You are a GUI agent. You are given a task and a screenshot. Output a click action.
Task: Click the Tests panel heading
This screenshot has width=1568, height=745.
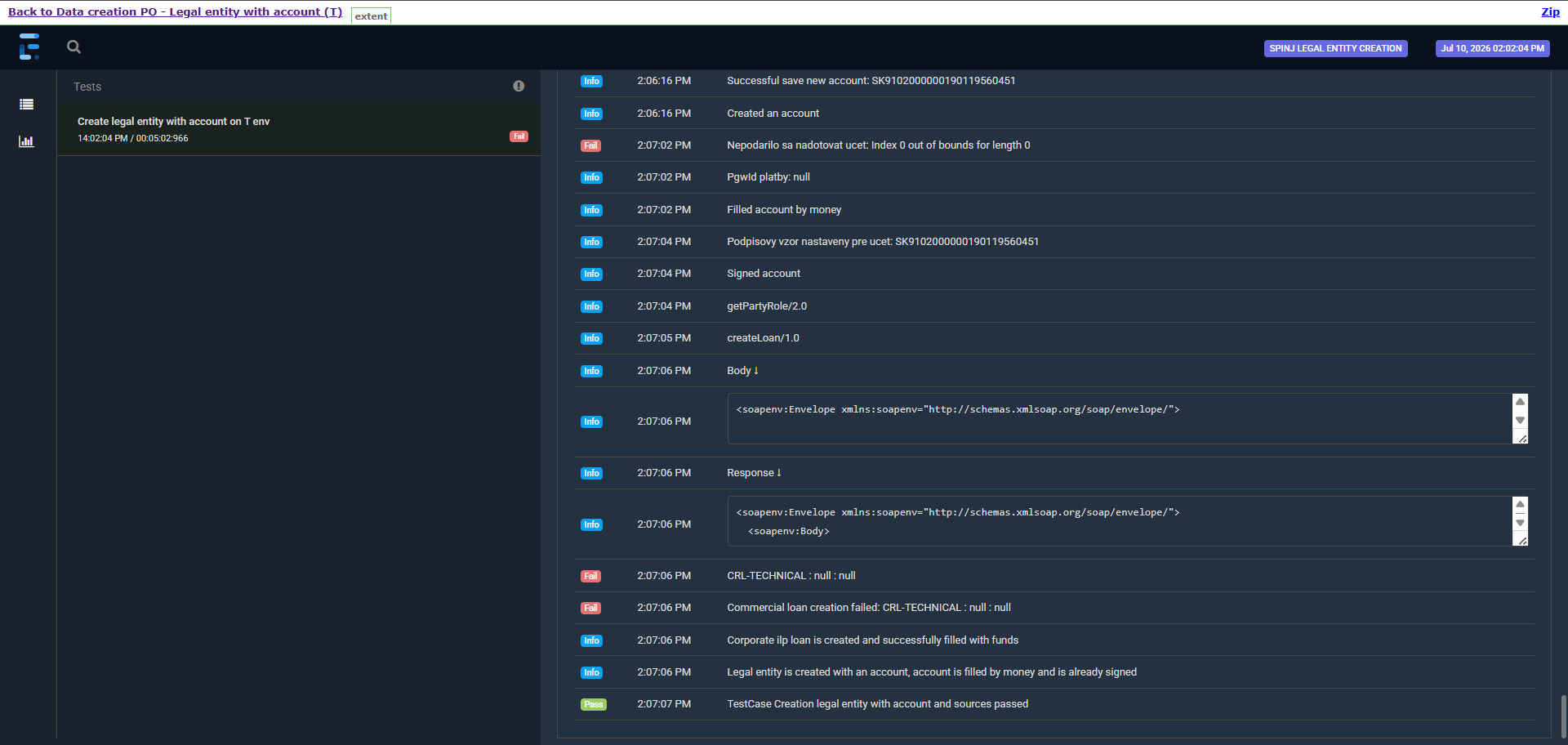(87, 87)
